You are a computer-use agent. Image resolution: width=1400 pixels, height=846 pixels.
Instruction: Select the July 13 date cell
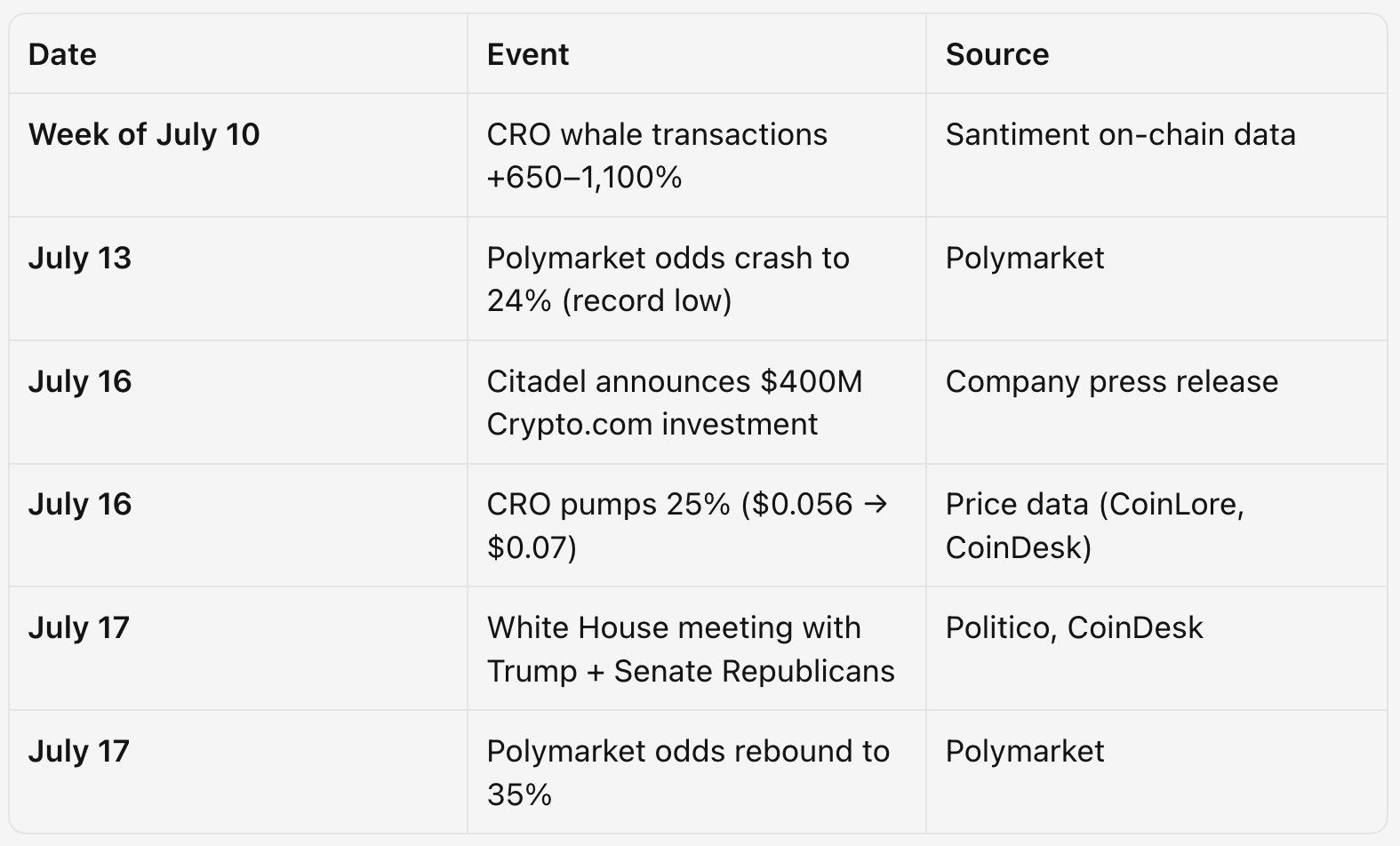point(80,258)
